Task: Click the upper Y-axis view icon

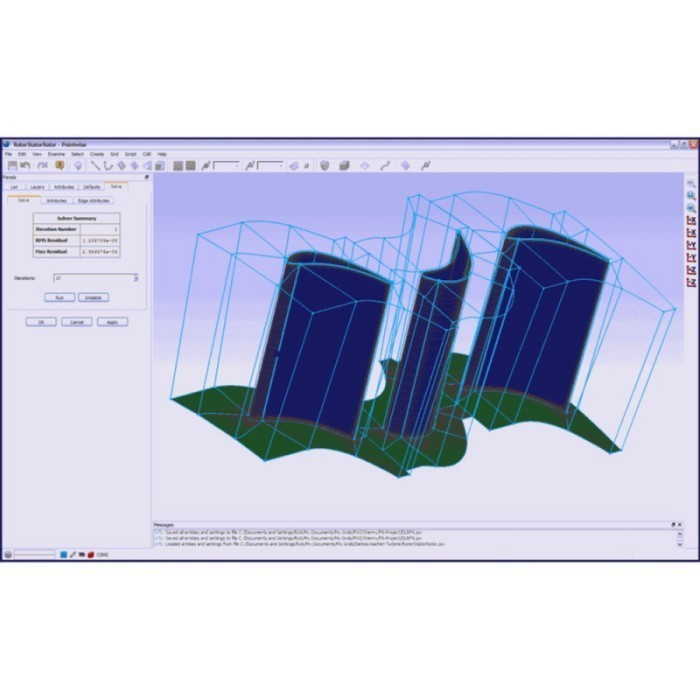Action: (691, 245)
